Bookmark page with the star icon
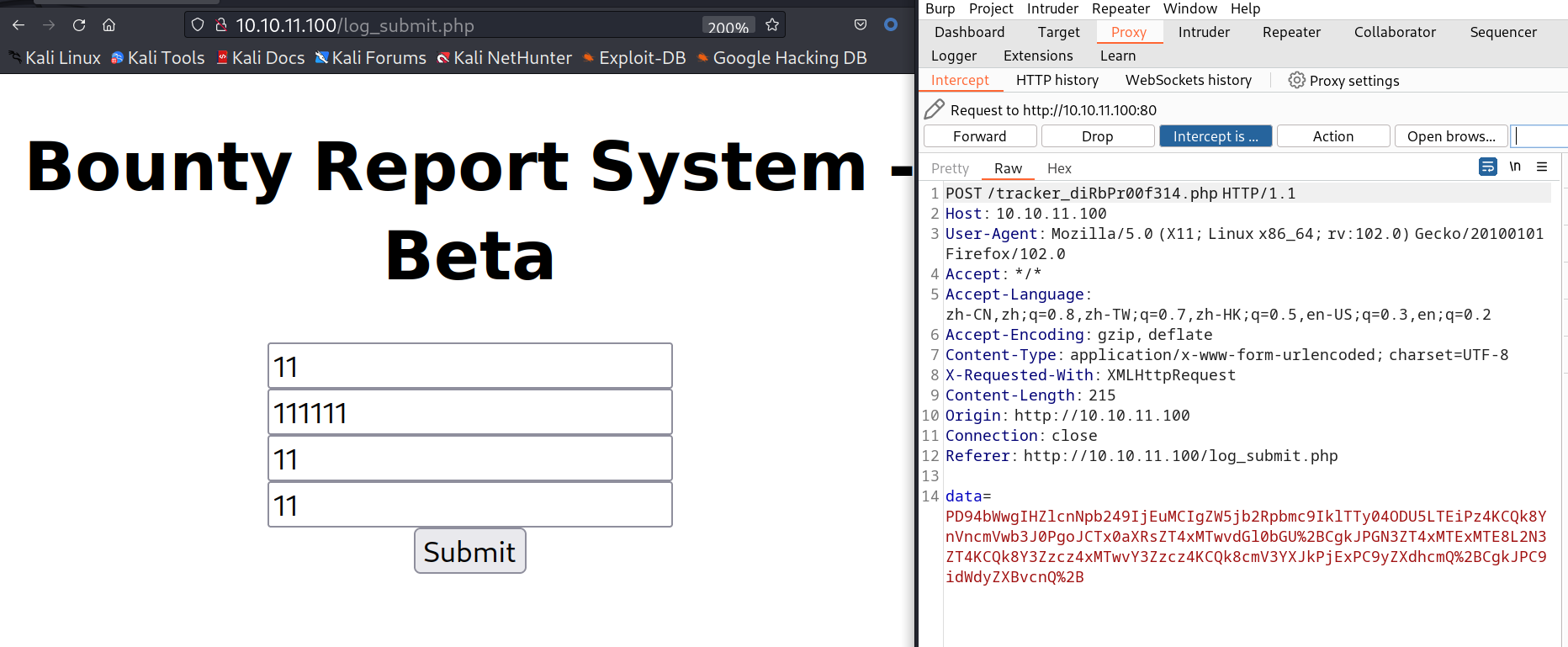Screen dimensions: 1568x647 click(x=772, y=25)
